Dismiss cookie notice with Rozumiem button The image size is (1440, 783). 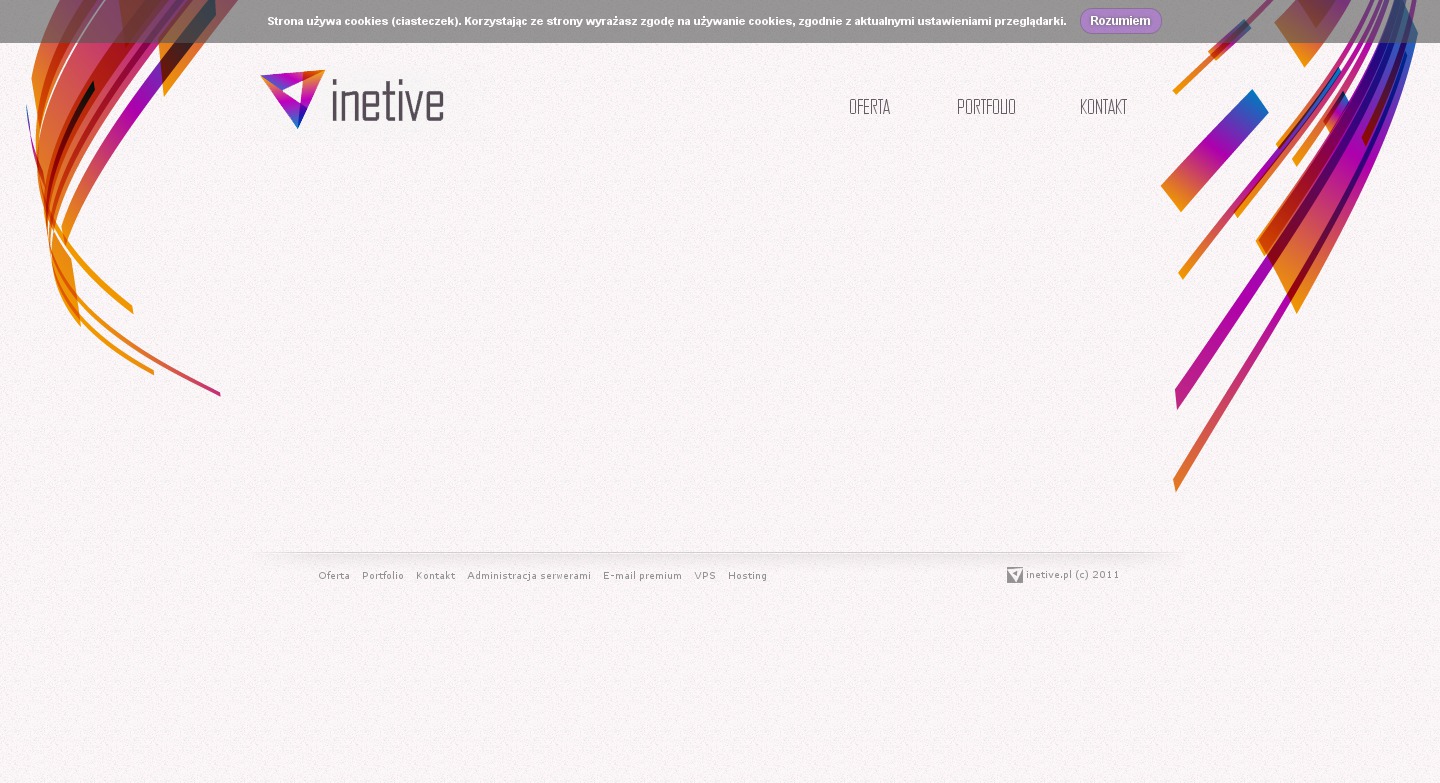1120,21
